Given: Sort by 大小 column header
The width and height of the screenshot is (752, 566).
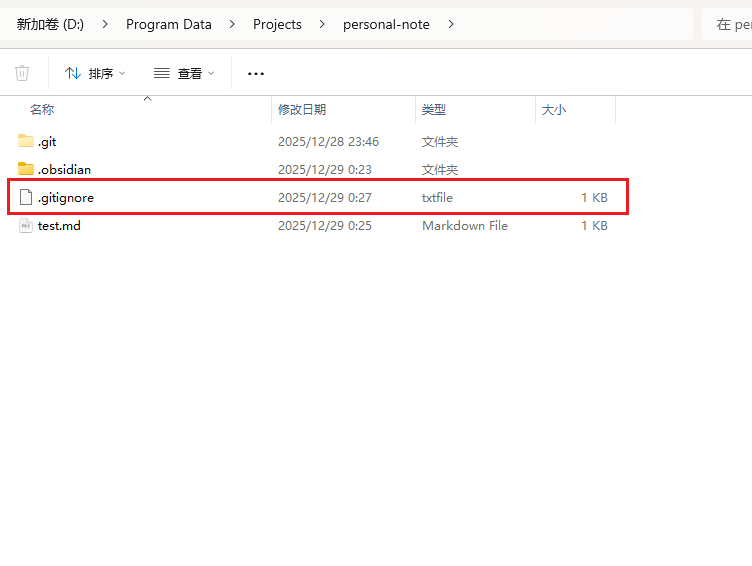Looking at the screenshot, I should 554,110.
